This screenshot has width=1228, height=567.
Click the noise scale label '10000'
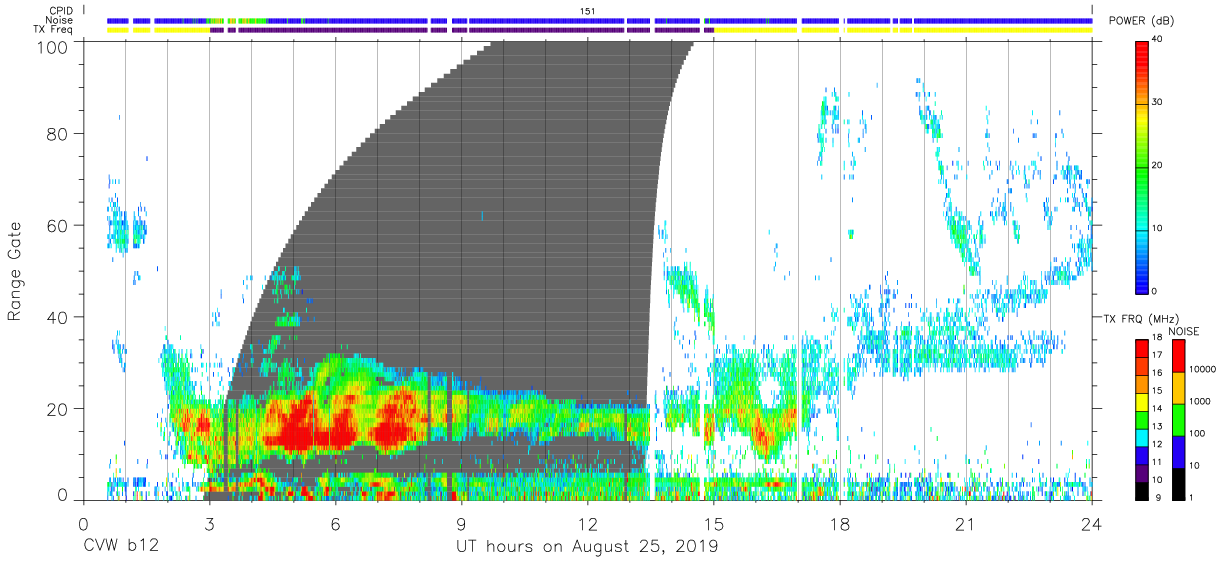coord(1202,370)
